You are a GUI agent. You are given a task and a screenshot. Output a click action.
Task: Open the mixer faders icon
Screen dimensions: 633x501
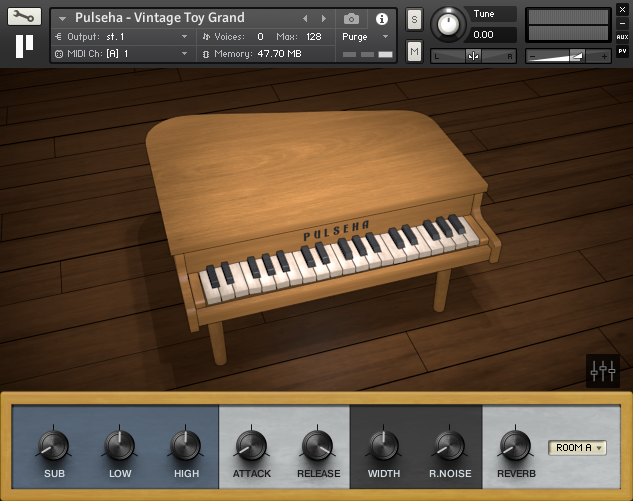coord(603,371)
